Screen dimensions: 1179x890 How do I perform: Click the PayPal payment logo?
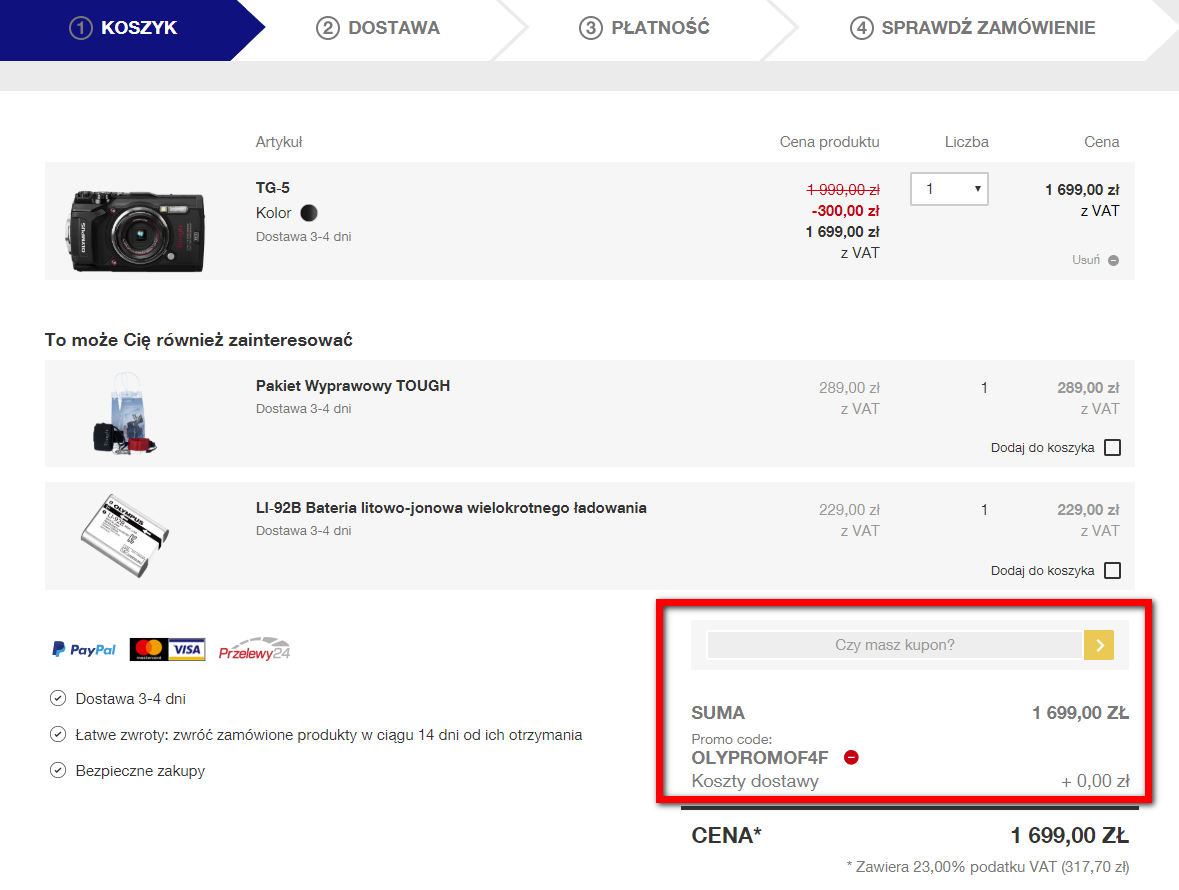click(x=84, y=650)
